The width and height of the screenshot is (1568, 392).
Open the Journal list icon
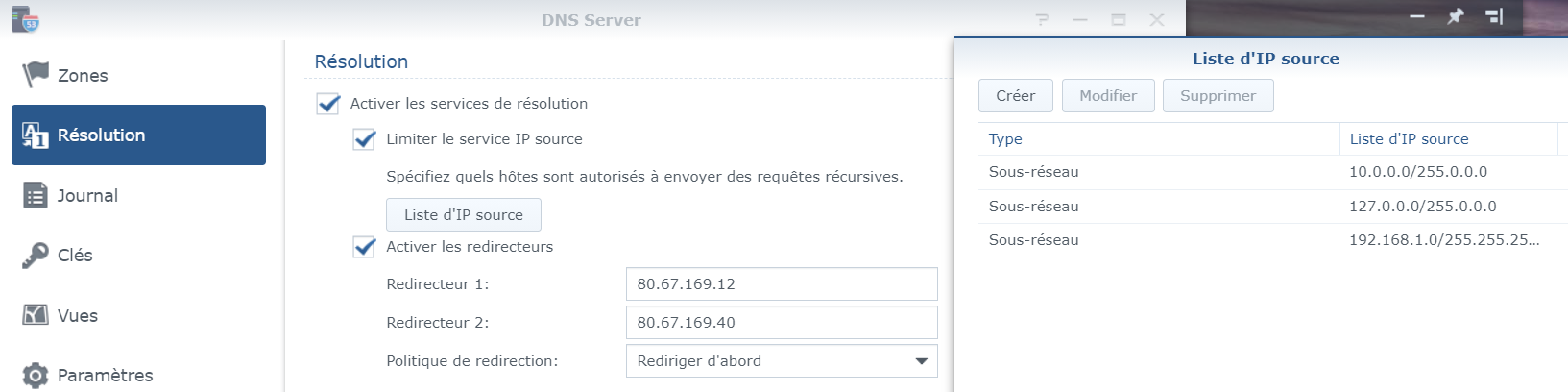pyautogui.click(x=36, y=195)
